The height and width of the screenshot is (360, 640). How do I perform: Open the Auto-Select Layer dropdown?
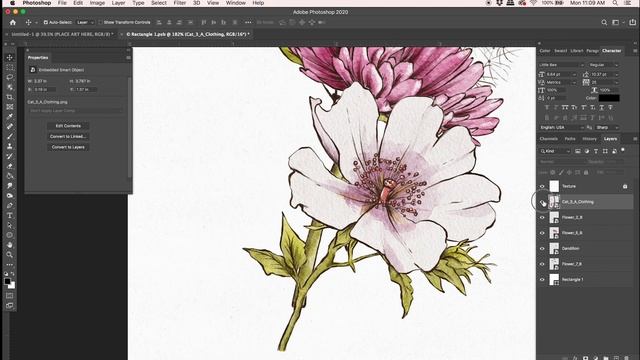(x=85, y=22)
